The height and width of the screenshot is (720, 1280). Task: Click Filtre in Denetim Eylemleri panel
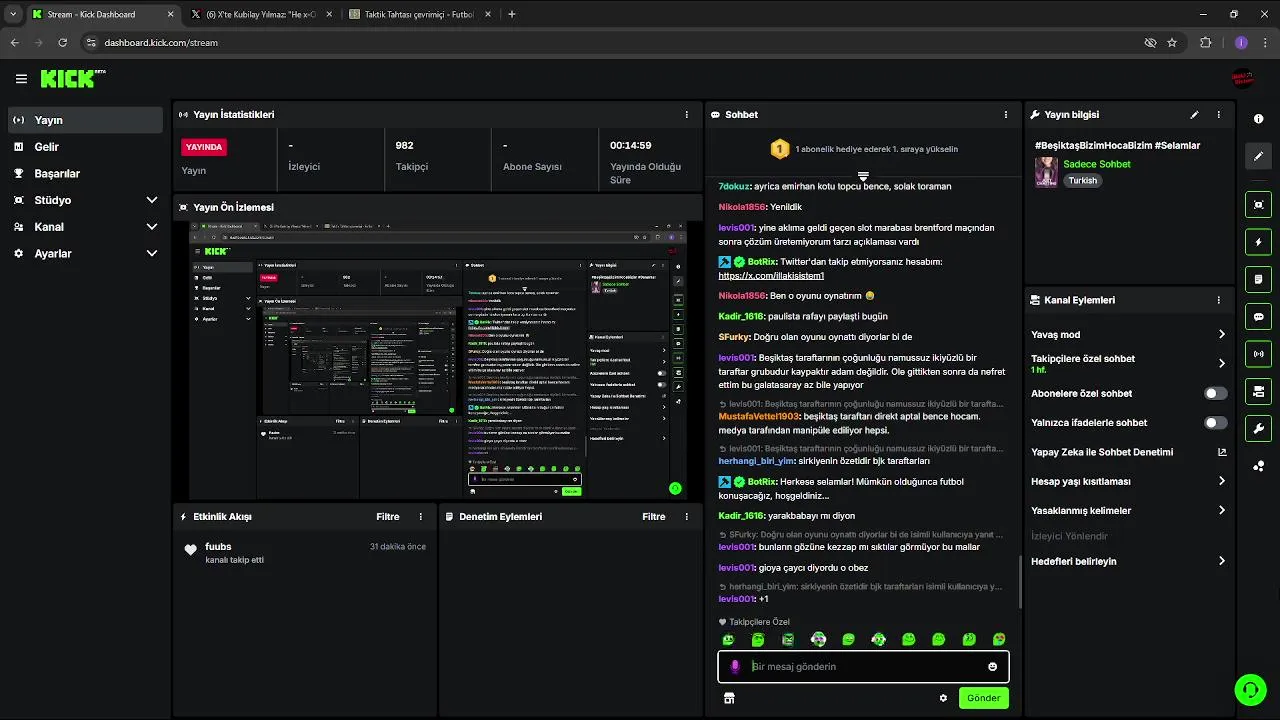(x=654, y=517)
